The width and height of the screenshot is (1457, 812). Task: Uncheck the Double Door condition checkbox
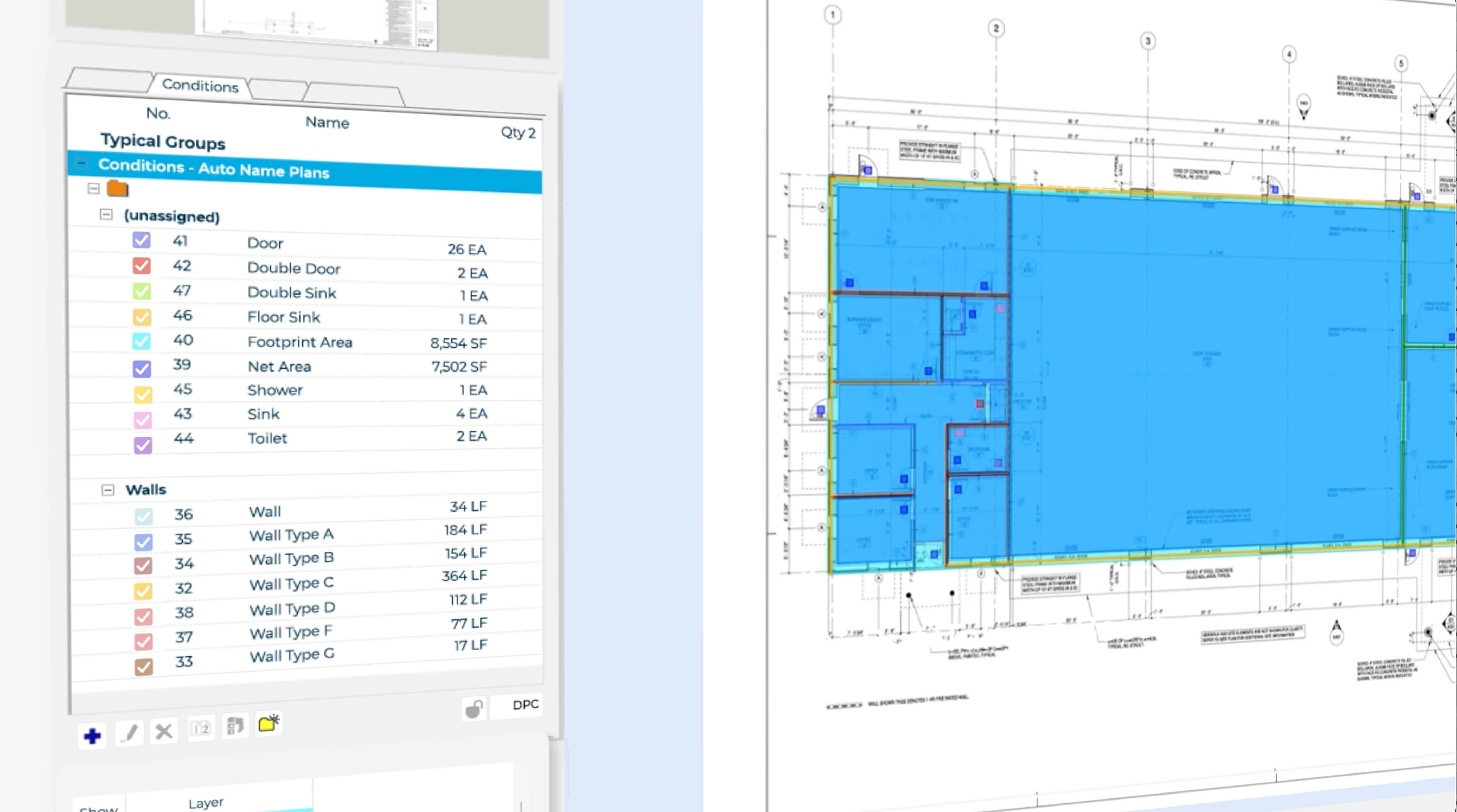[141, 265]
